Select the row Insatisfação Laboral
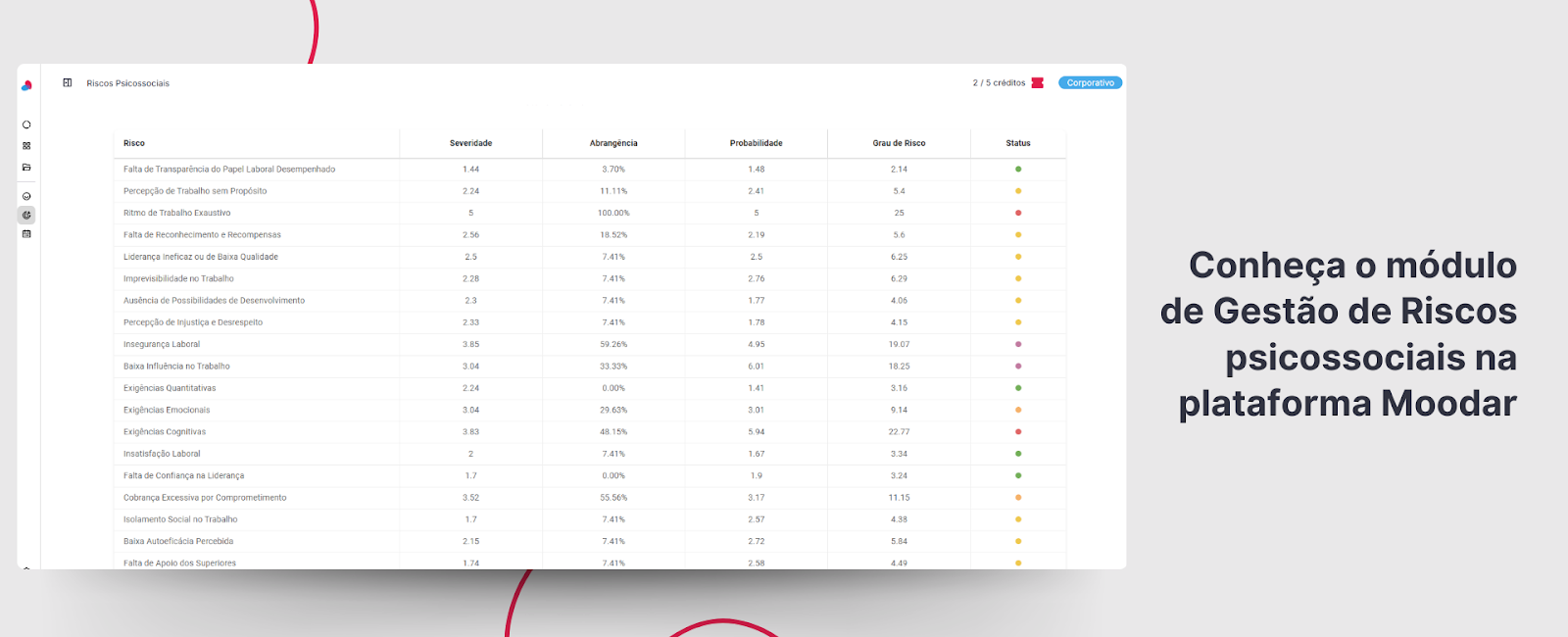 coord(590,454)
